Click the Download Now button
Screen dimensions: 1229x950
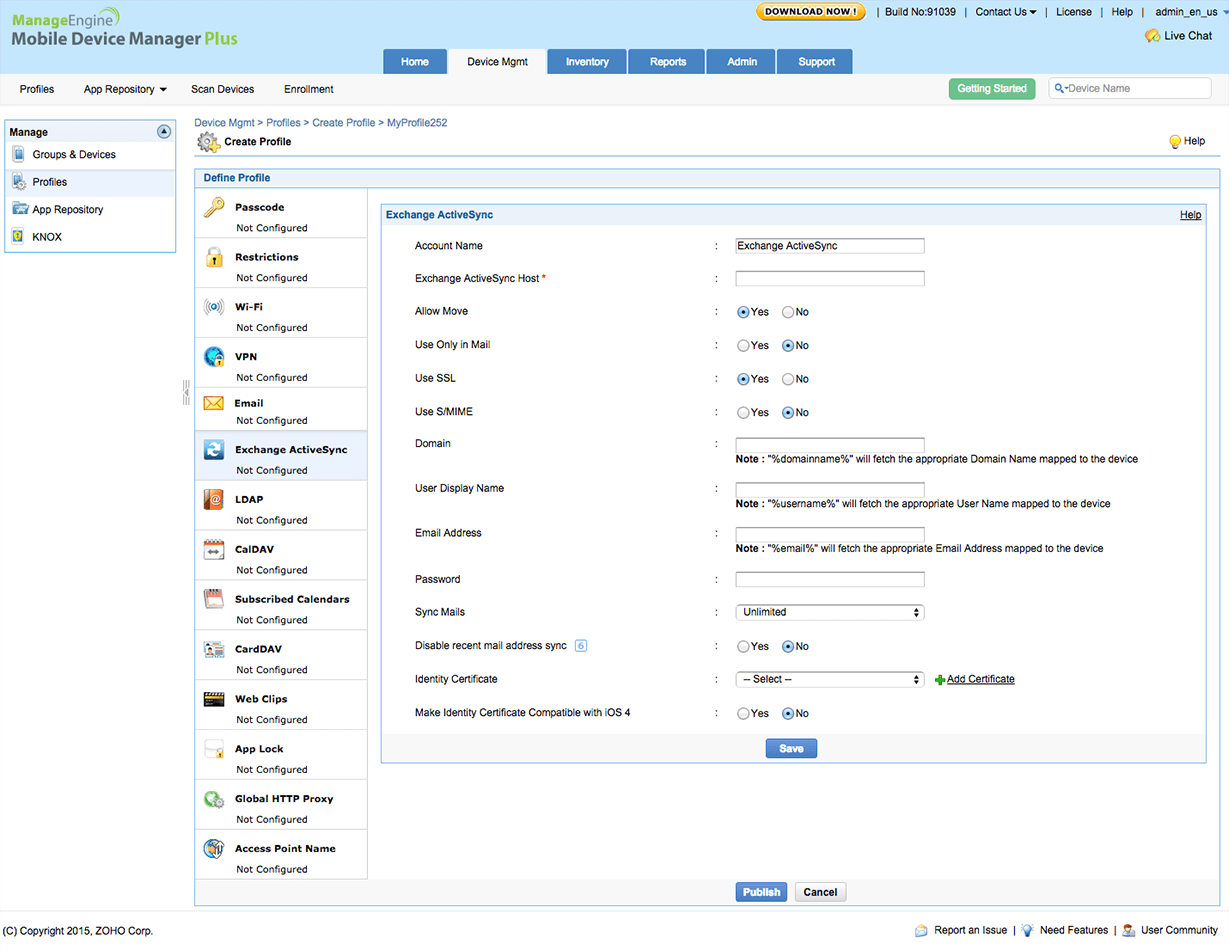811,12
